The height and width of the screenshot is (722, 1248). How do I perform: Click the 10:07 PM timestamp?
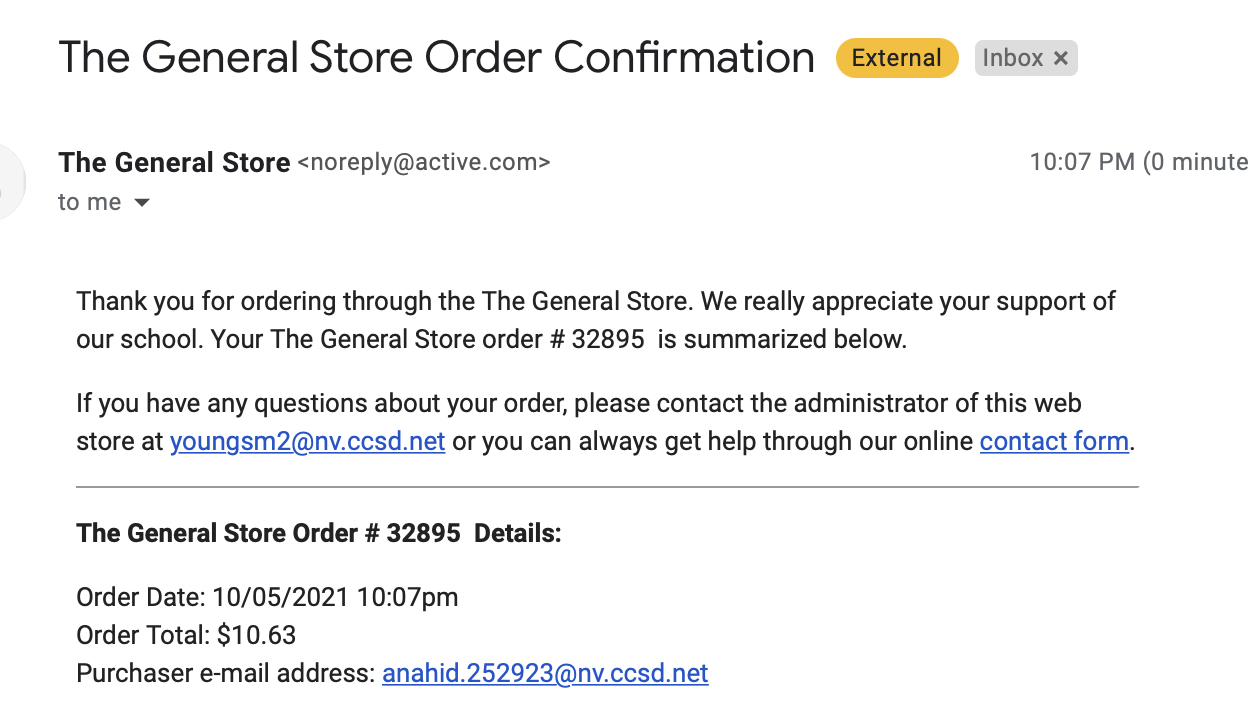[1082, 162]
